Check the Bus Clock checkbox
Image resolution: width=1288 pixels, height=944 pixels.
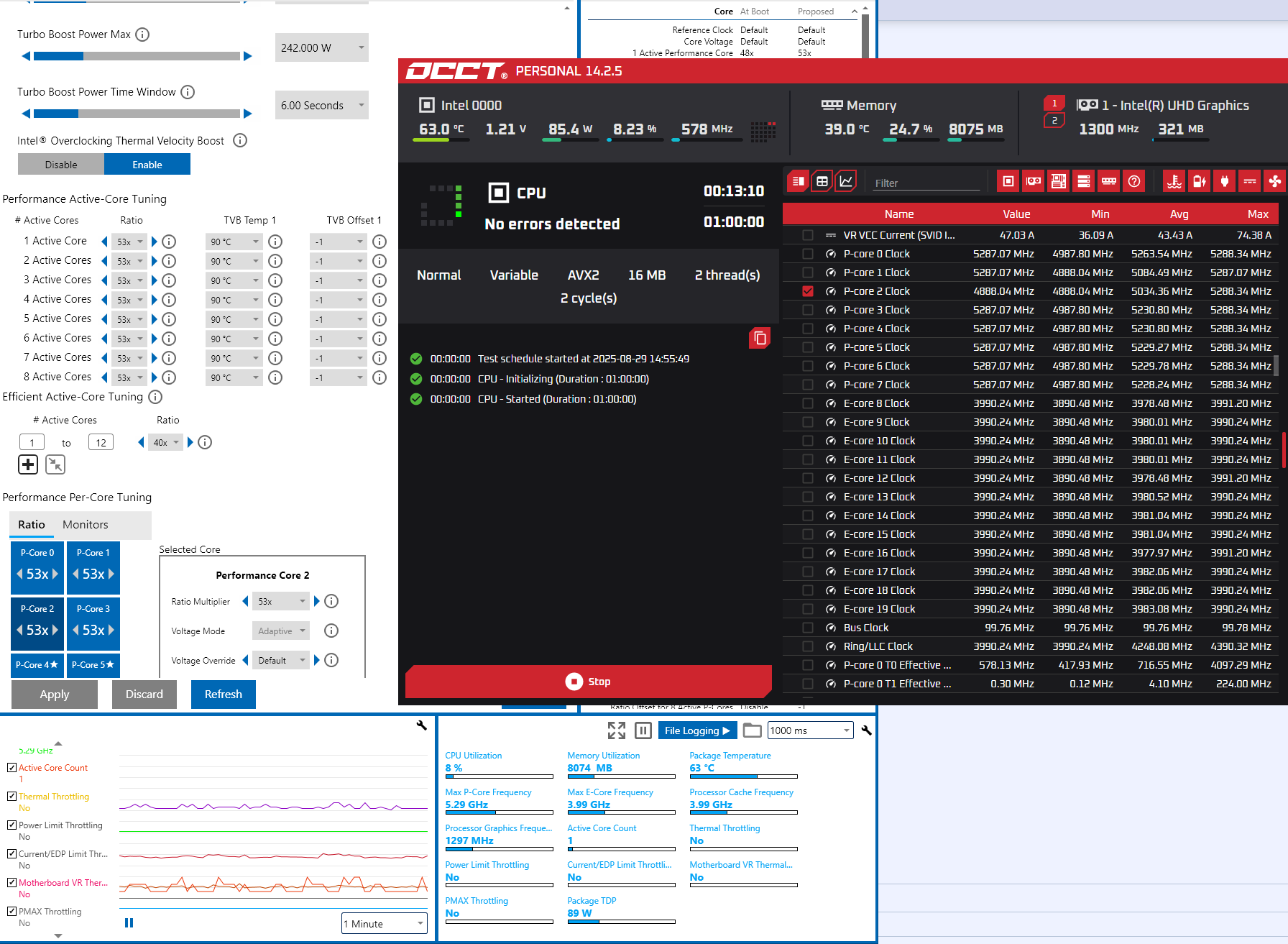pyautogui.click(x=808, y=628)
